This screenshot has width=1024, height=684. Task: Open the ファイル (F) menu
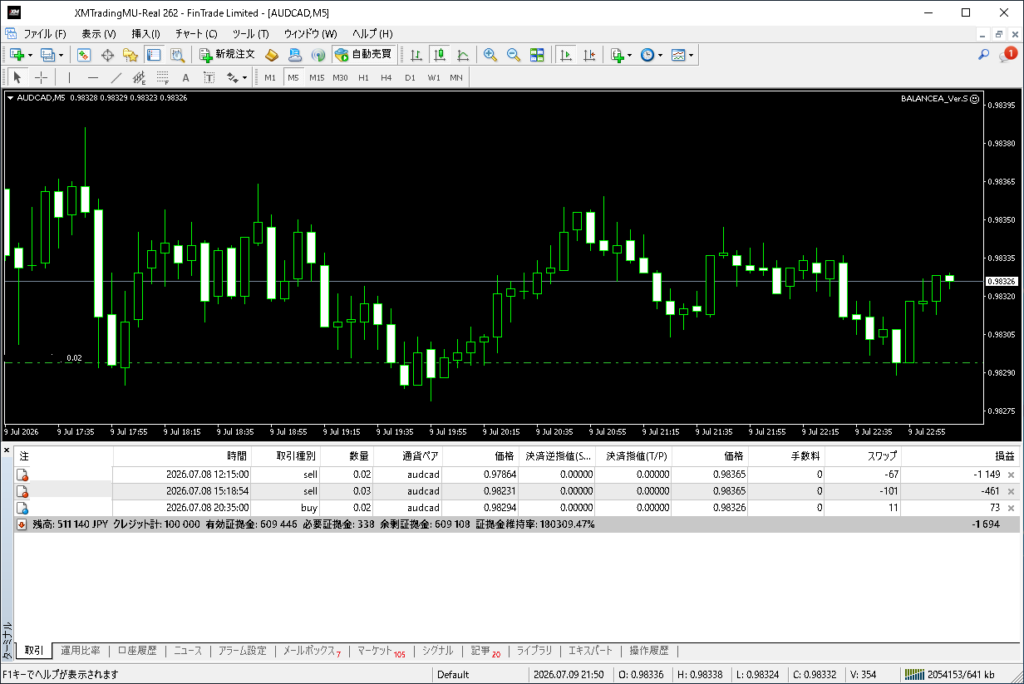(44, 33)
